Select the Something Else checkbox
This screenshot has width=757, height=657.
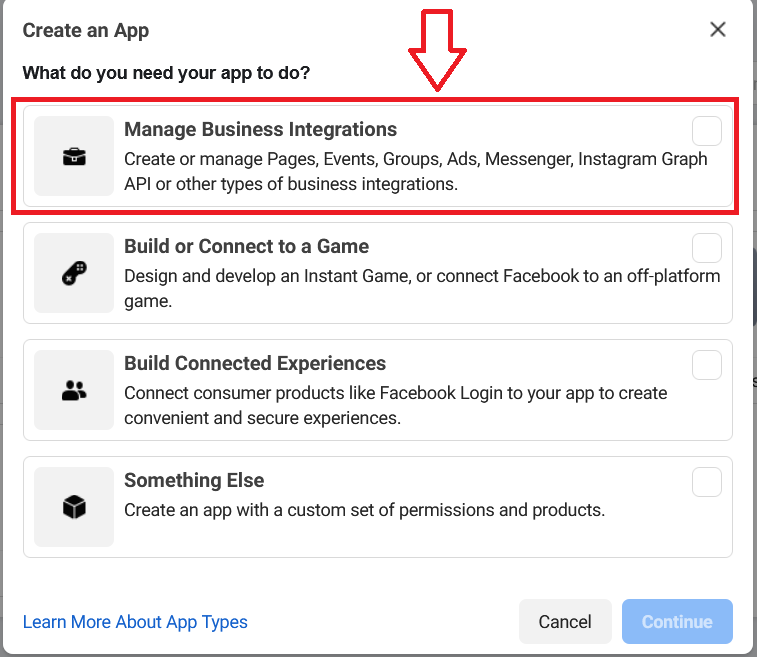(706, 482)
